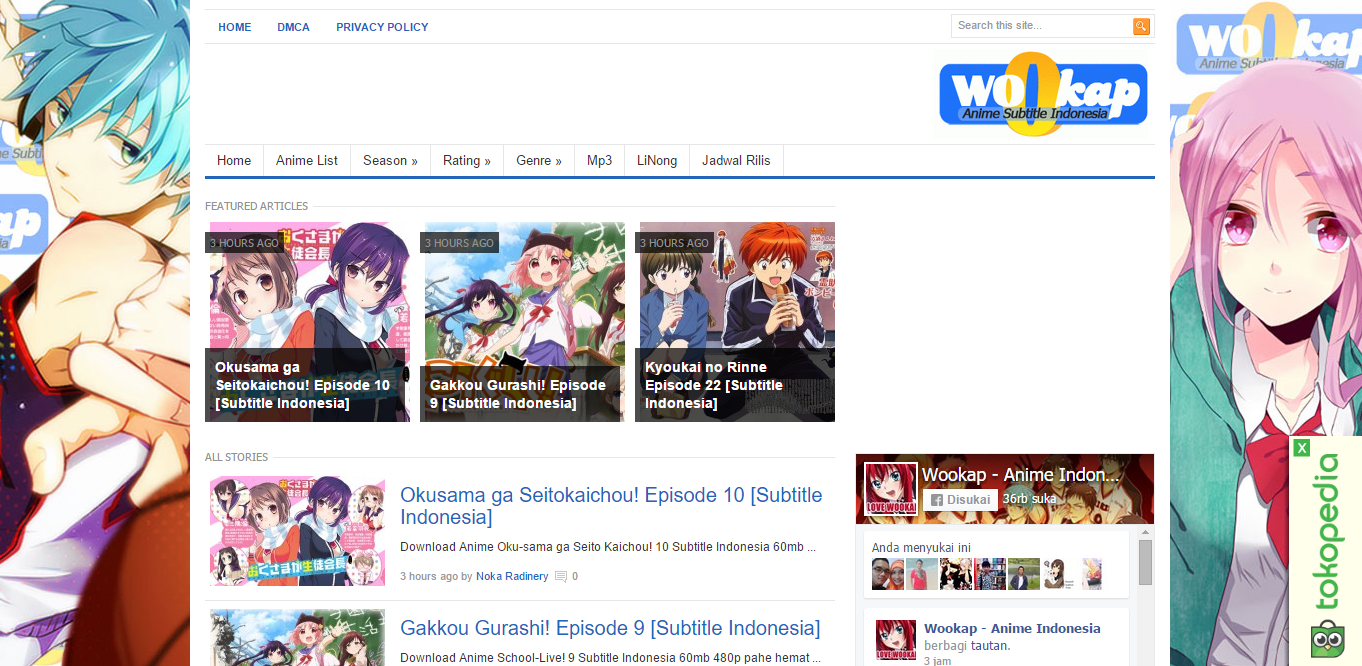Image resolution: width=1362 pixels, height=666 pixels.
Task: Click '36rb suka' like count text
Action: (x=1030, y=500)
